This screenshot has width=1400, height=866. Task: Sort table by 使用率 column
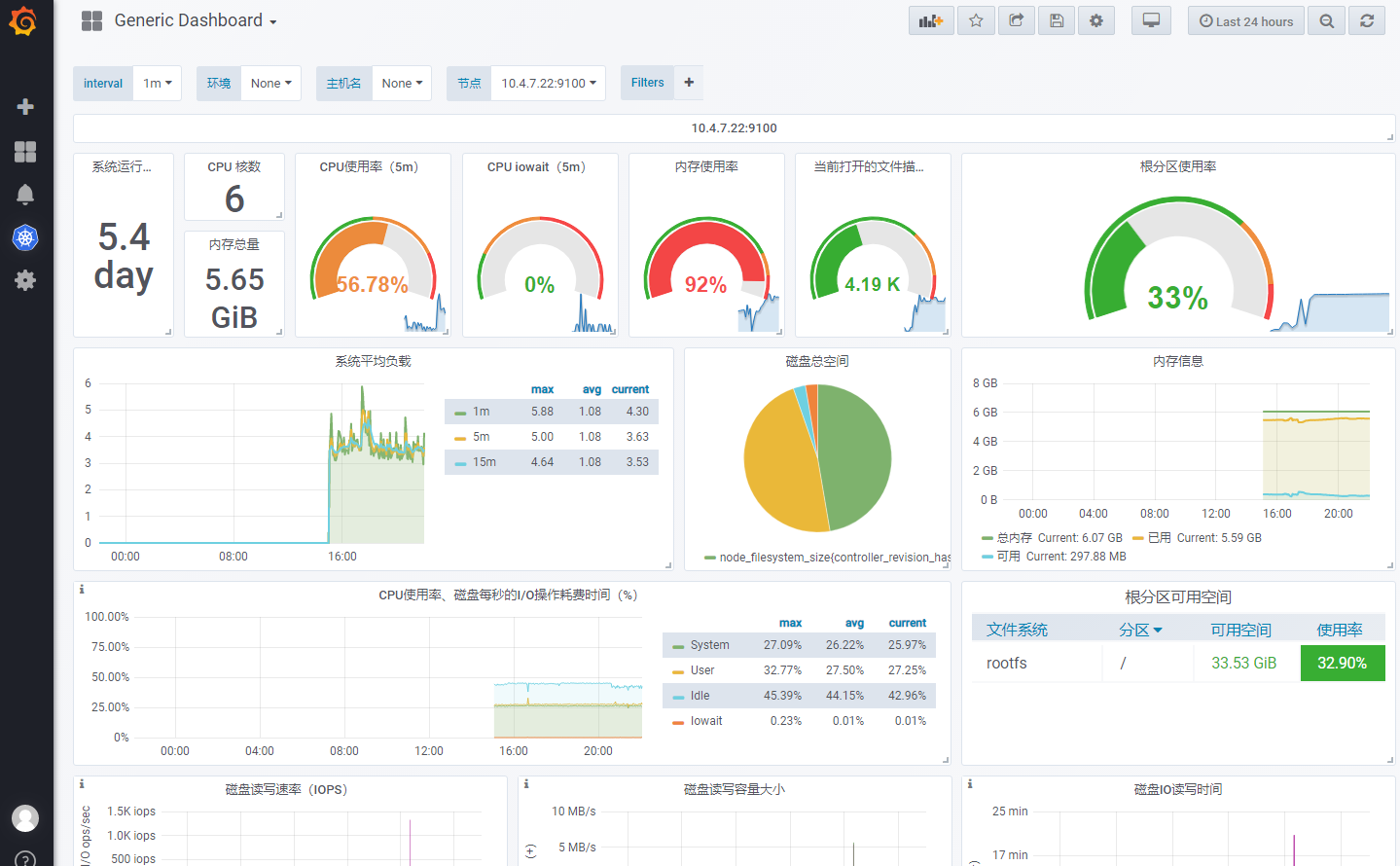tap(1340, 630)
